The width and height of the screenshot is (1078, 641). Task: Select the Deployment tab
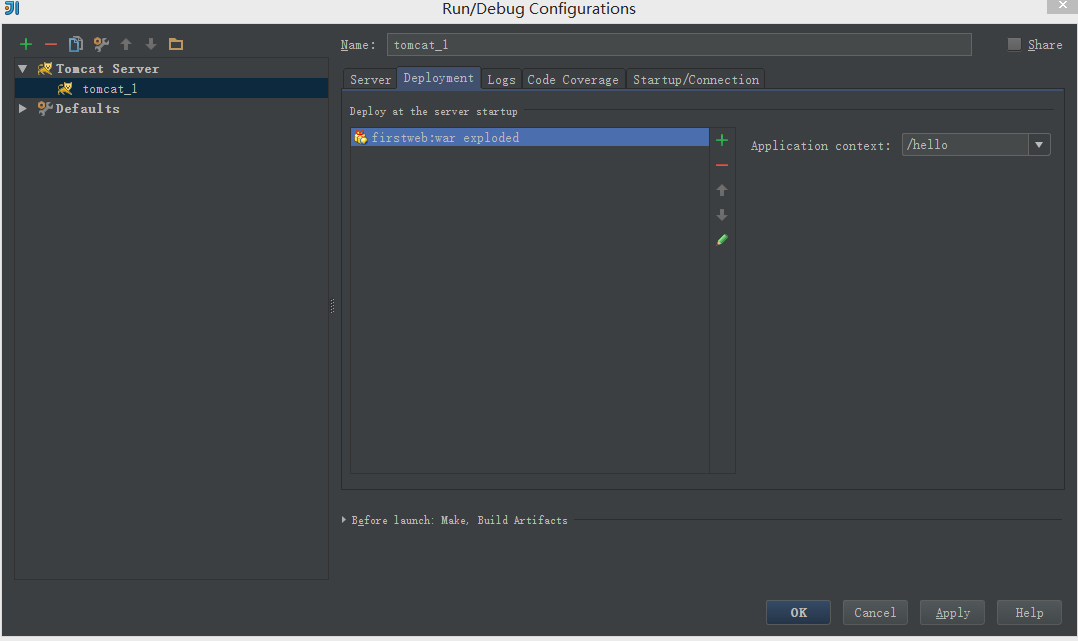439,78
